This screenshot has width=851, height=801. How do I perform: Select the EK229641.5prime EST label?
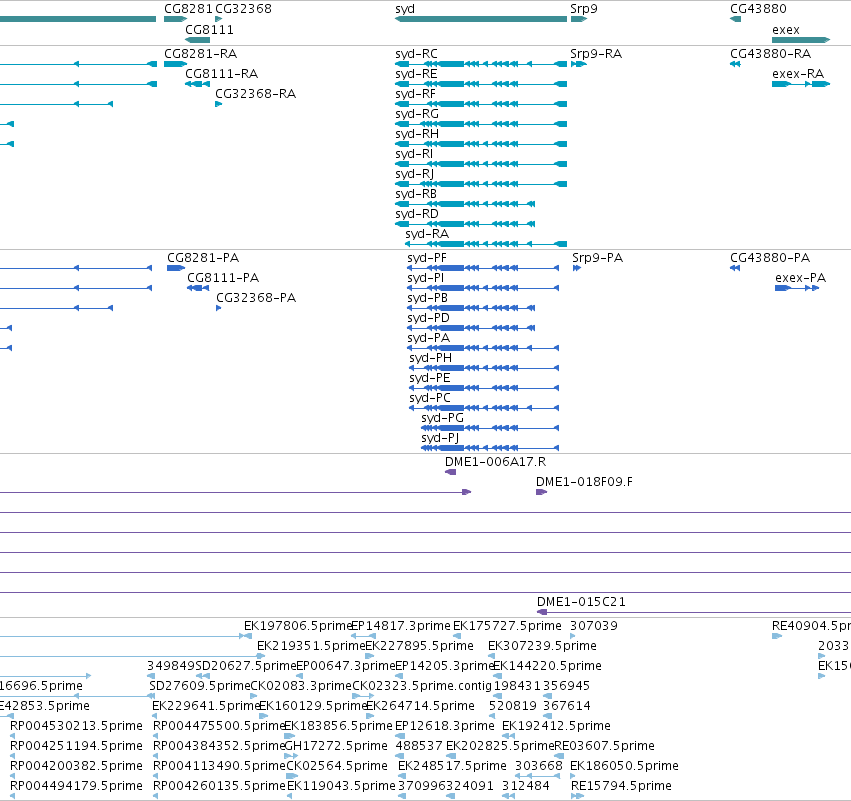tap(206, 706)
